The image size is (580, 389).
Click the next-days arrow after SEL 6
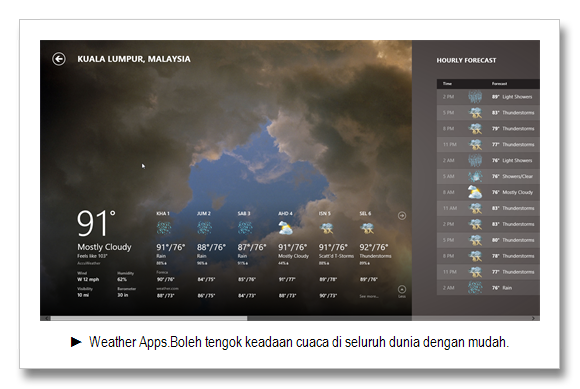[402, 216]
